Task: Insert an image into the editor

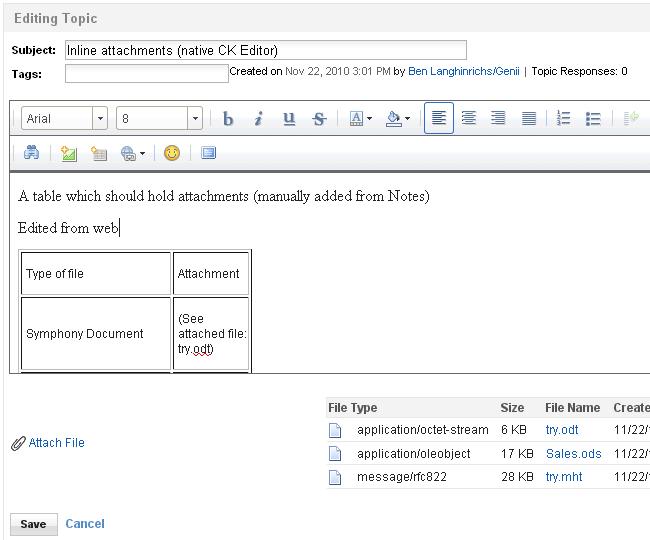Action: [x=68, y=153]
